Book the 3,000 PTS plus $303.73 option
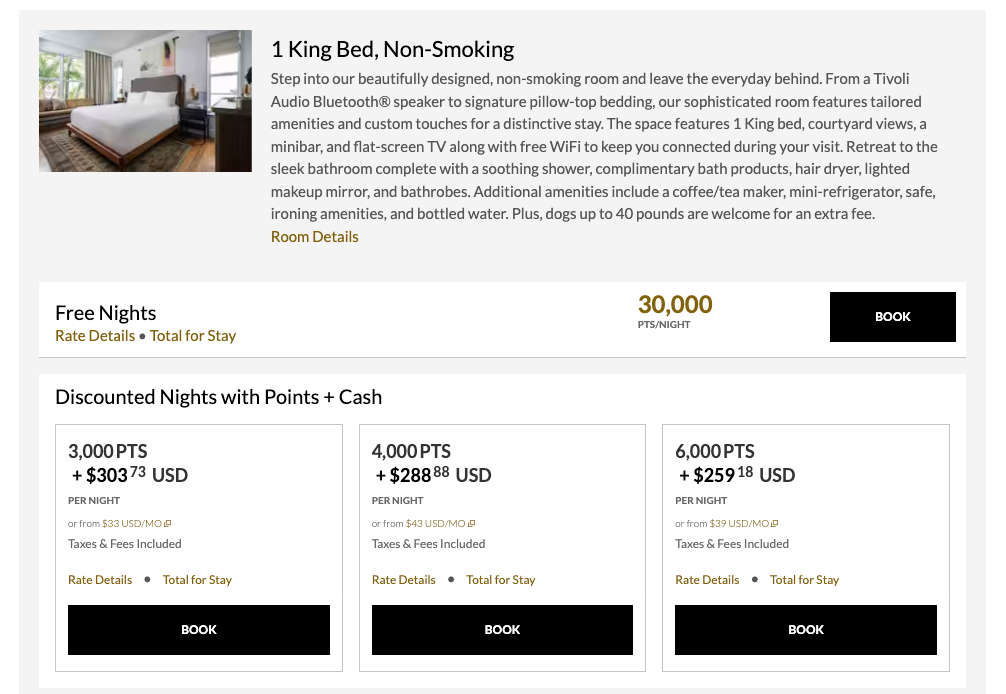Screen dimensions: 1006x694 point(198,630)
